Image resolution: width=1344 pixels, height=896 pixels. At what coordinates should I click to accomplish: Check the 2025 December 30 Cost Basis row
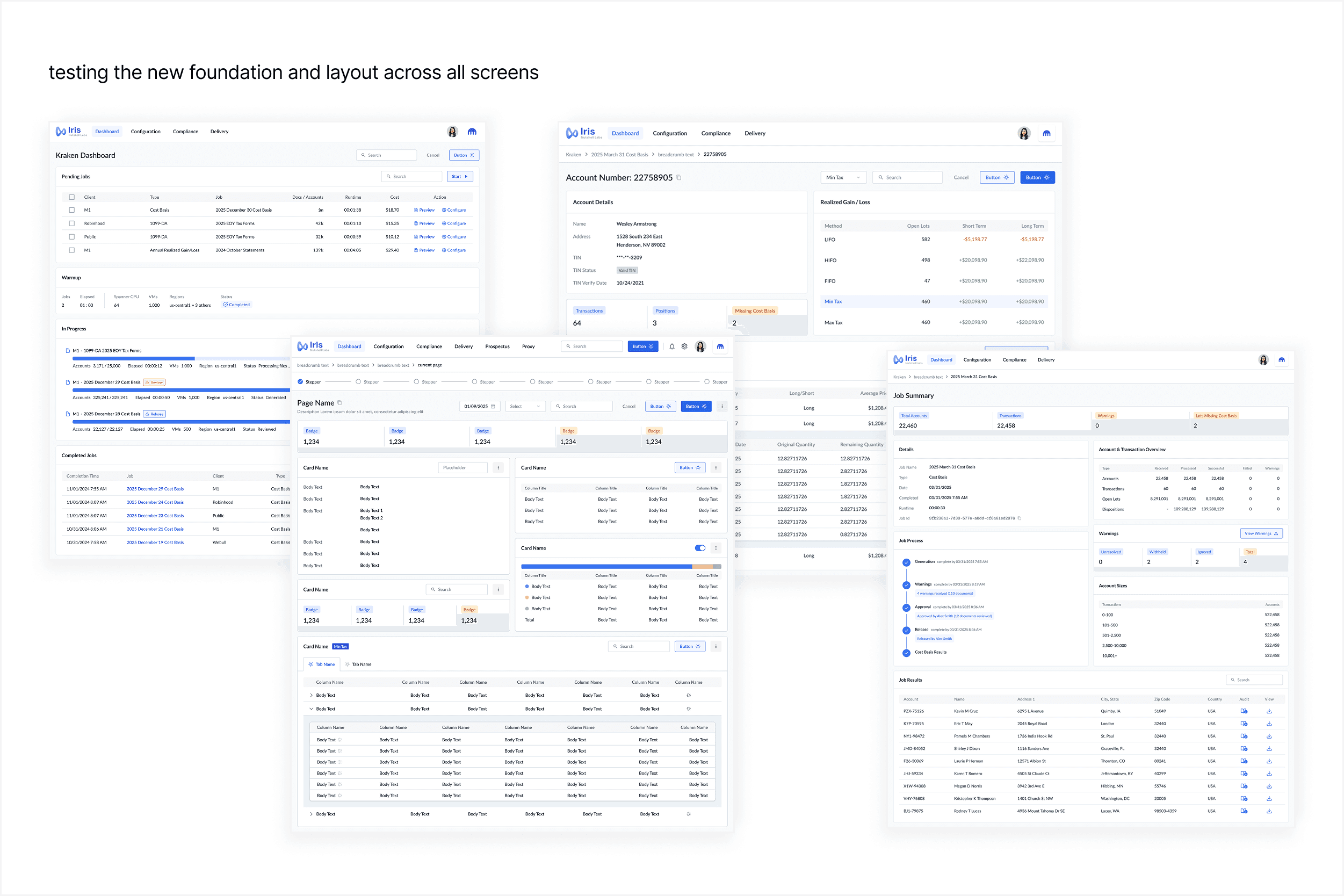(72, 210)
